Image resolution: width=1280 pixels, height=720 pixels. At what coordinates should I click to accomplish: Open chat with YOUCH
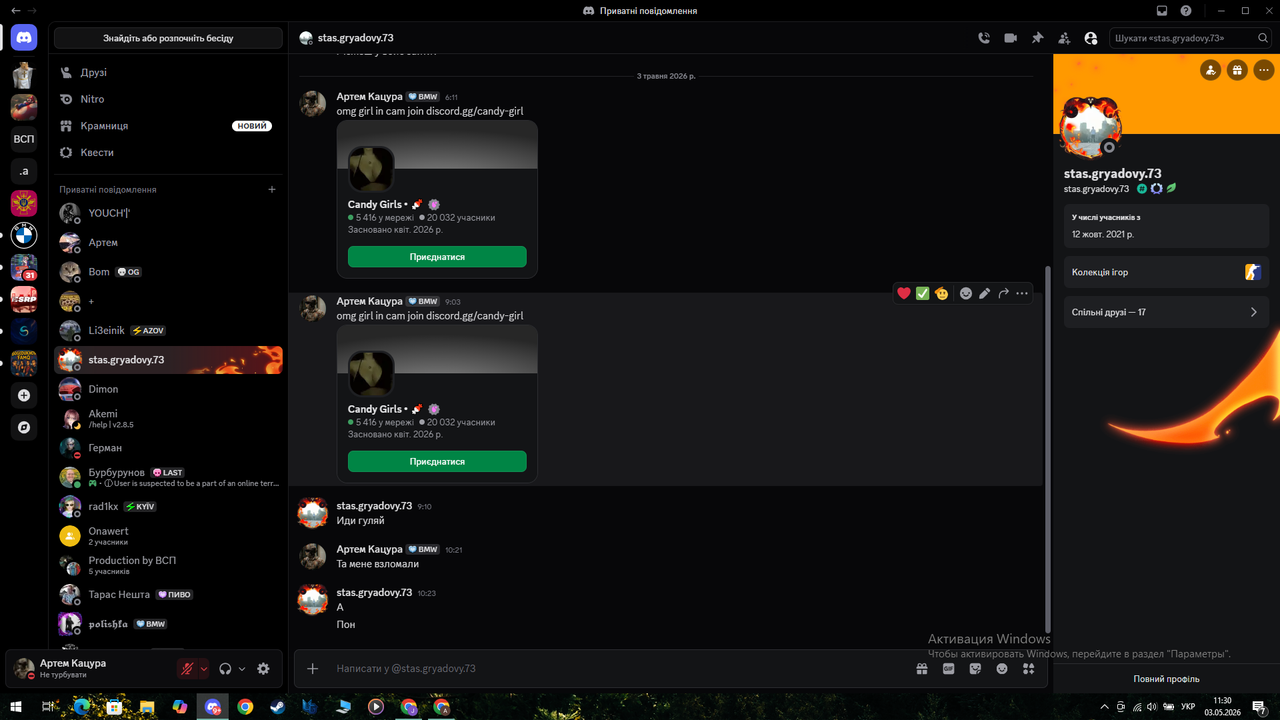point(168,213)
